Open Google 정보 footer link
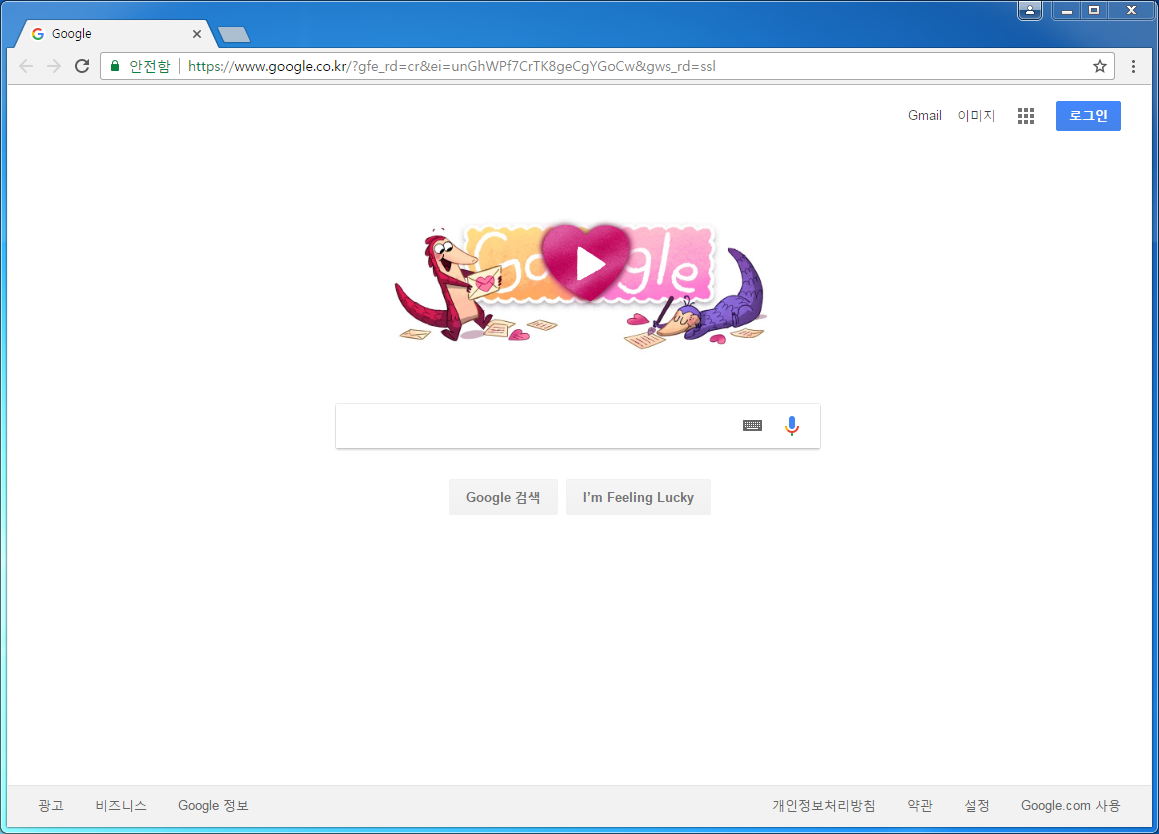 (x=213, y=805)
